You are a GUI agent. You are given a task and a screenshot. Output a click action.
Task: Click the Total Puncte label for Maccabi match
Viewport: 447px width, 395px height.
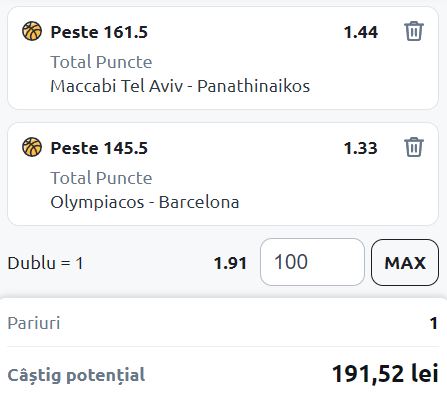(x=101, y=62)
